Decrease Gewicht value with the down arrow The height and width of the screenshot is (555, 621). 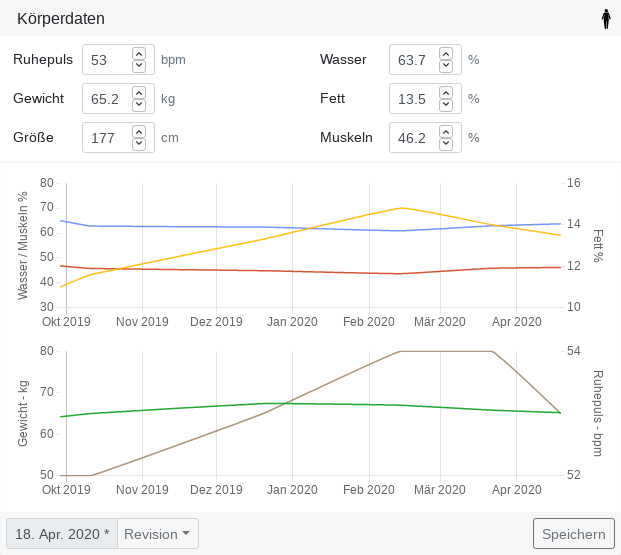pyautogui.click(x=139, y=105)
